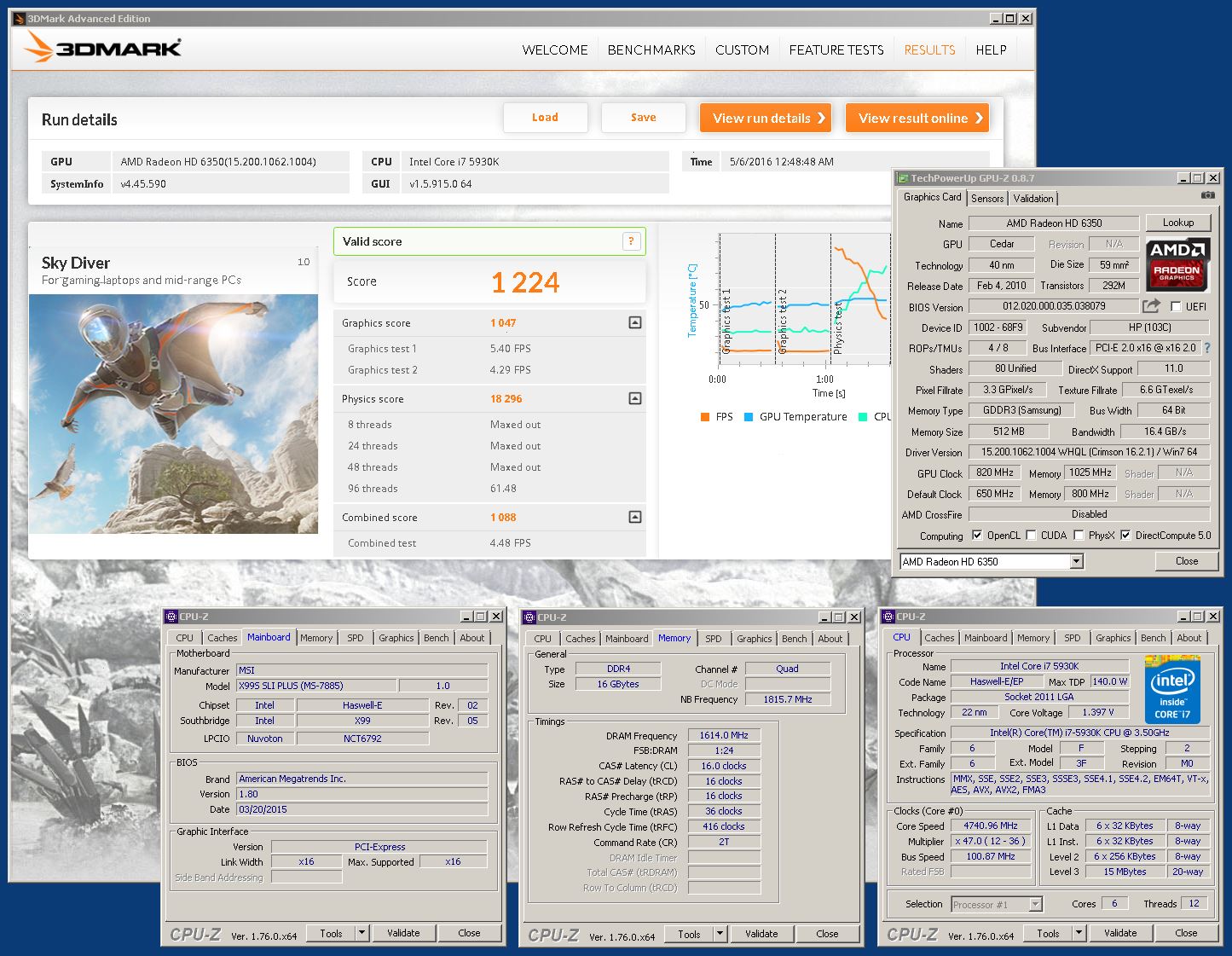
Task: Click the GPU-Z title bar app icon
Action: pos(902,178)
